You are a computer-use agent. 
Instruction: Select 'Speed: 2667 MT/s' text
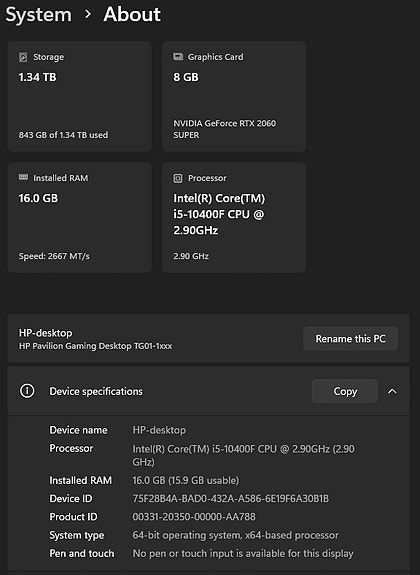[54, 256]
